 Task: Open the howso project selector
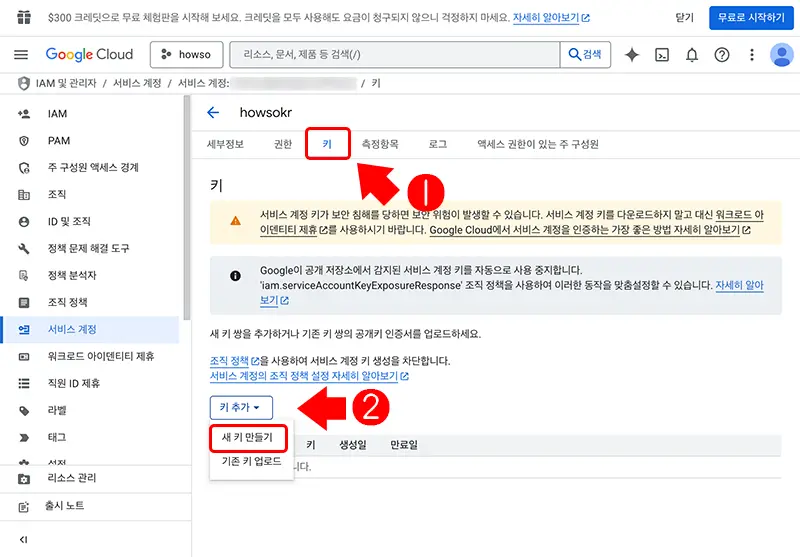[186, 54]
